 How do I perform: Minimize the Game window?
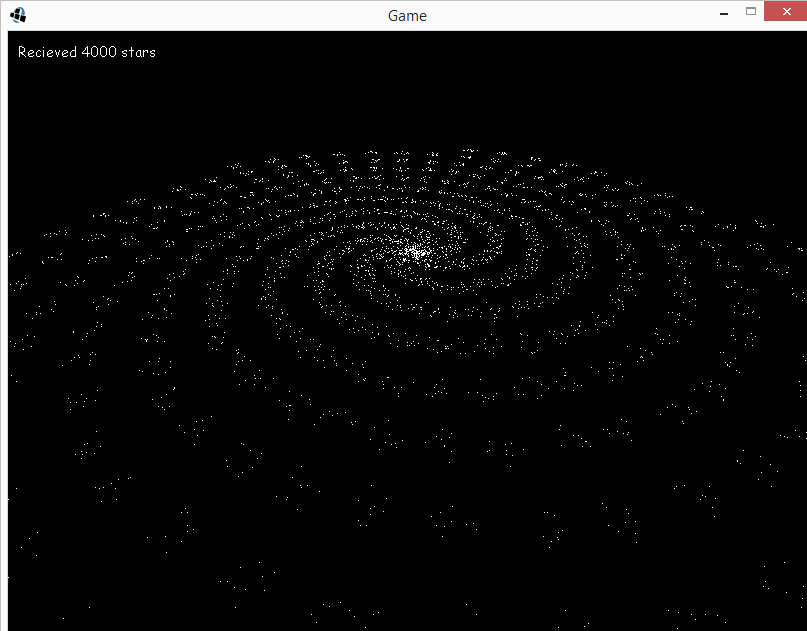724,12
